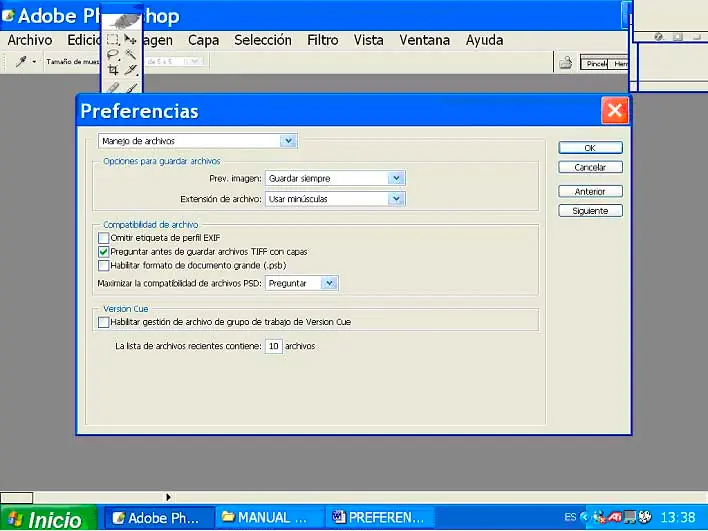
Task: Click the Compatibilidad de archivo label
Action: pos(151,224)
